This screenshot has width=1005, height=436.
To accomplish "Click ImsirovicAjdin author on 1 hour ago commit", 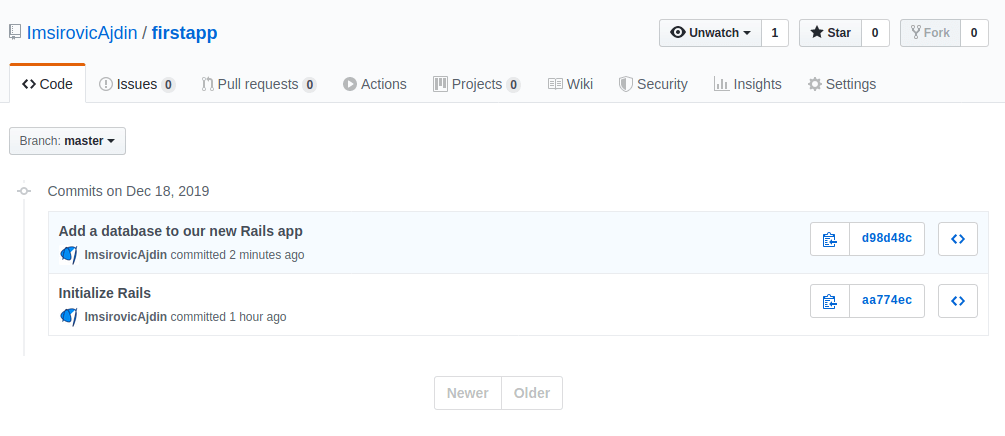I will pos(126,317).
